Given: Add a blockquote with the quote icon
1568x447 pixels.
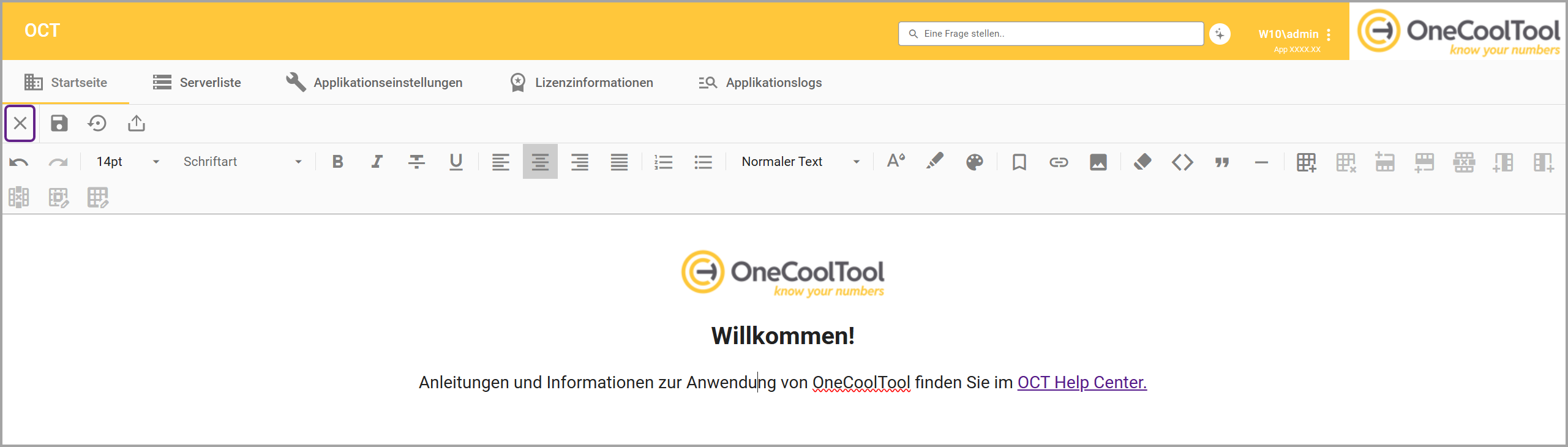Looking at the screenshot, I should (x=1222, y=162).
